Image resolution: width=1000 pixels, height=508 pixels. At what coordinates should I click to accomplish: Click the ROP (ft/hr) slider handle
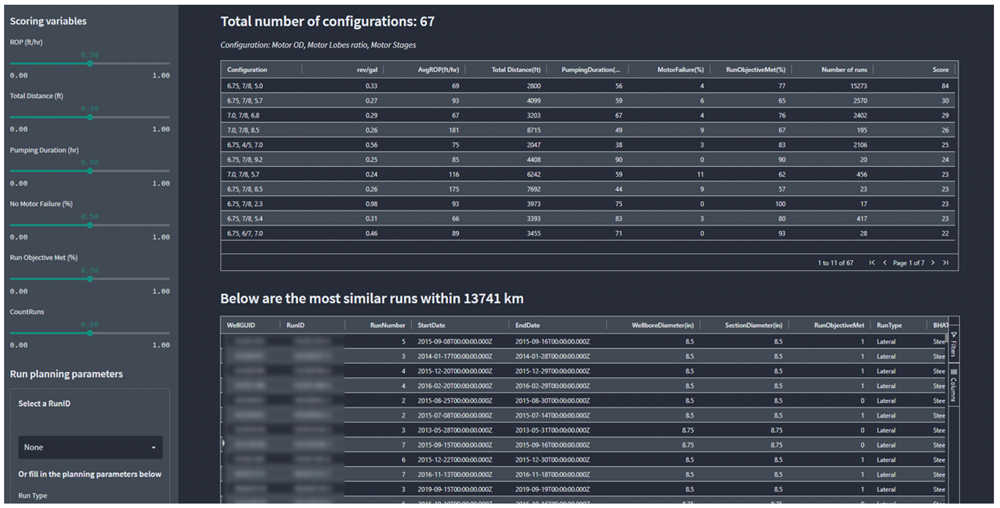pos(90,63)
